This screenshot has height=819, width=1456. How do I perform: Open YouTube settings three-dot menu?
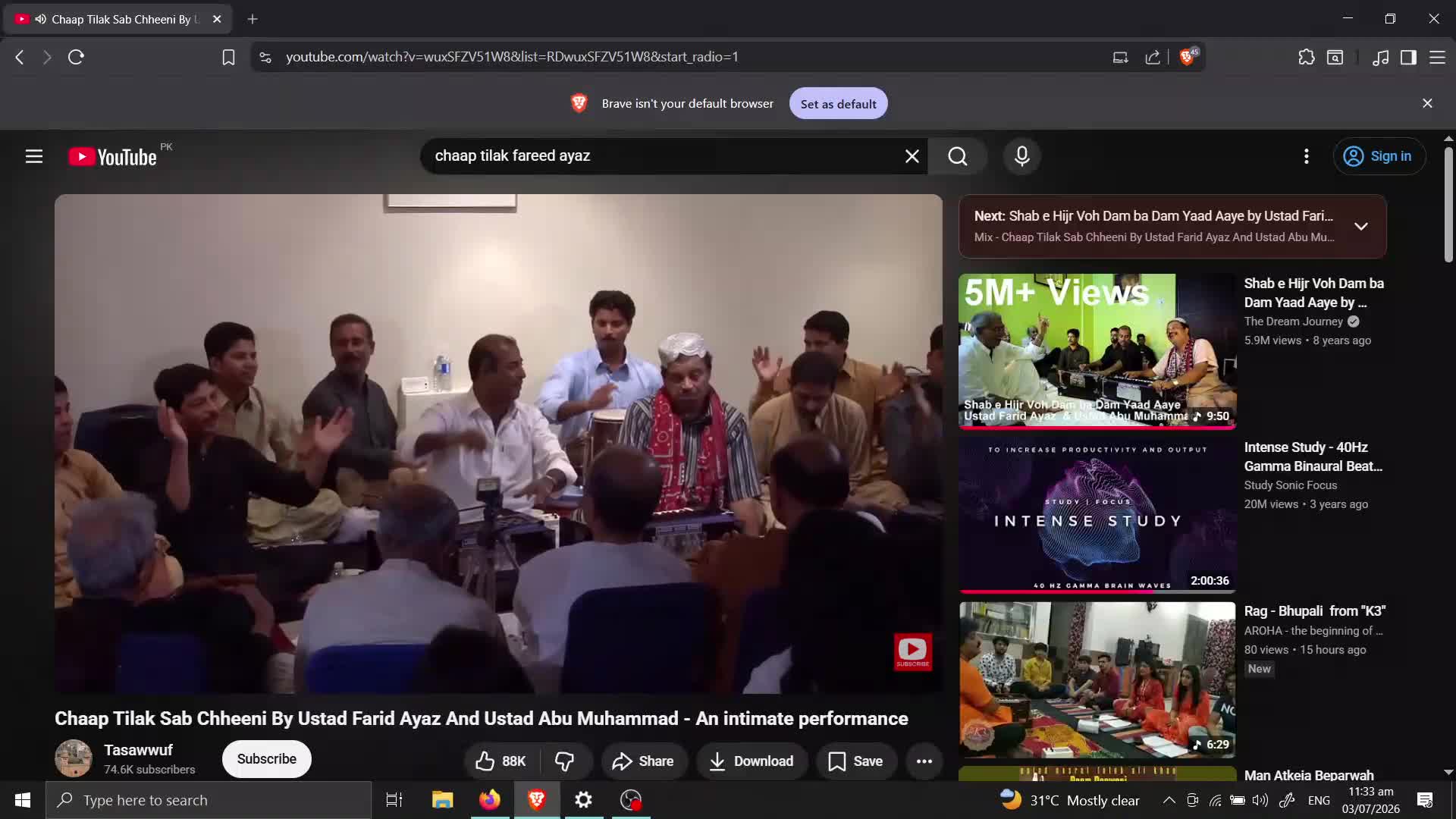pyautogui.click(x=1306, y=156)
